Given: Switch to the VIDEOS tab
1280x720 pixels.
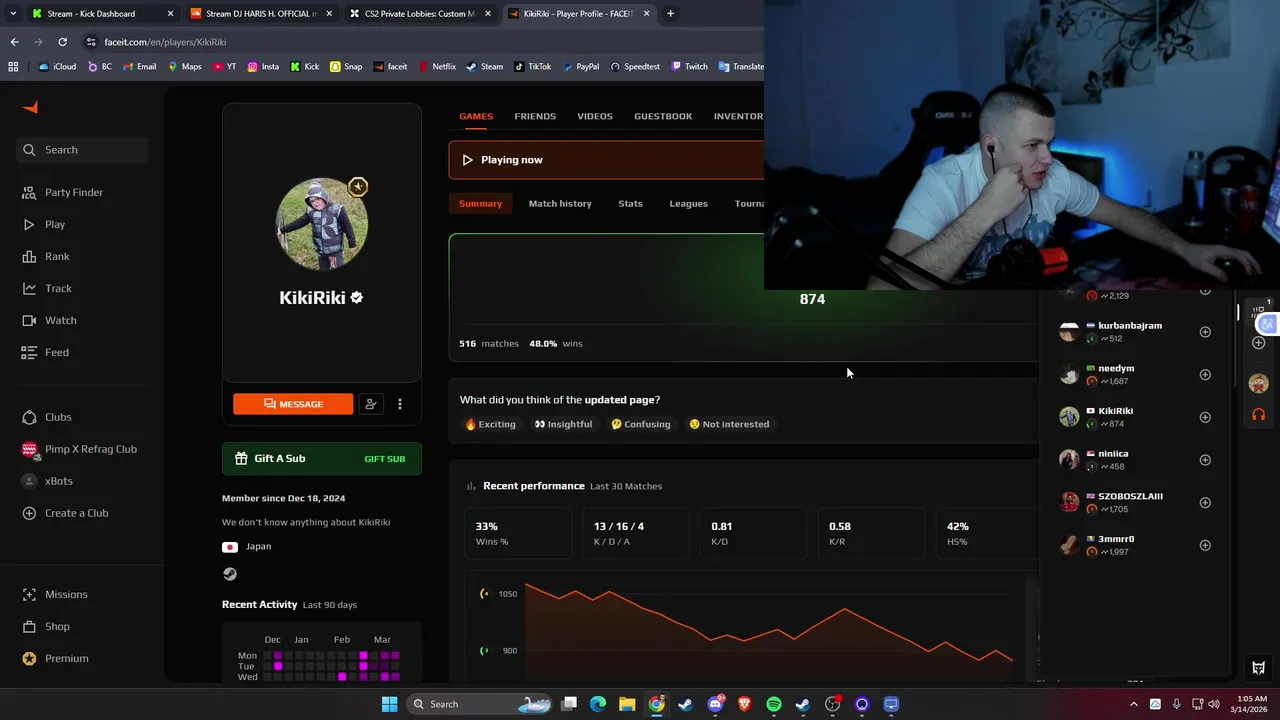Looking at the screenshot, I should pos(595,116).
